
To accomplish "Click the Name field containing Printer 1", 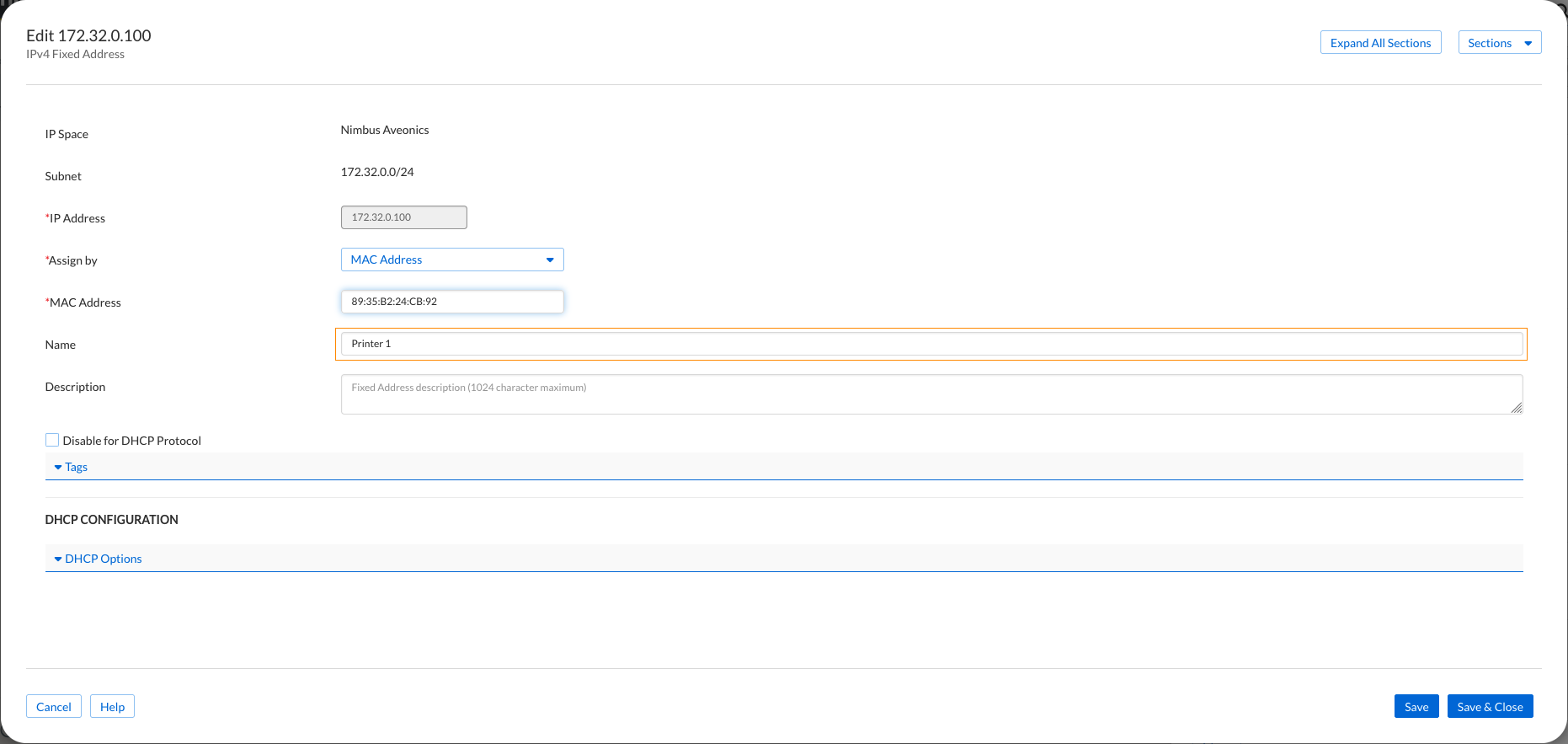I will coord(931,344).
